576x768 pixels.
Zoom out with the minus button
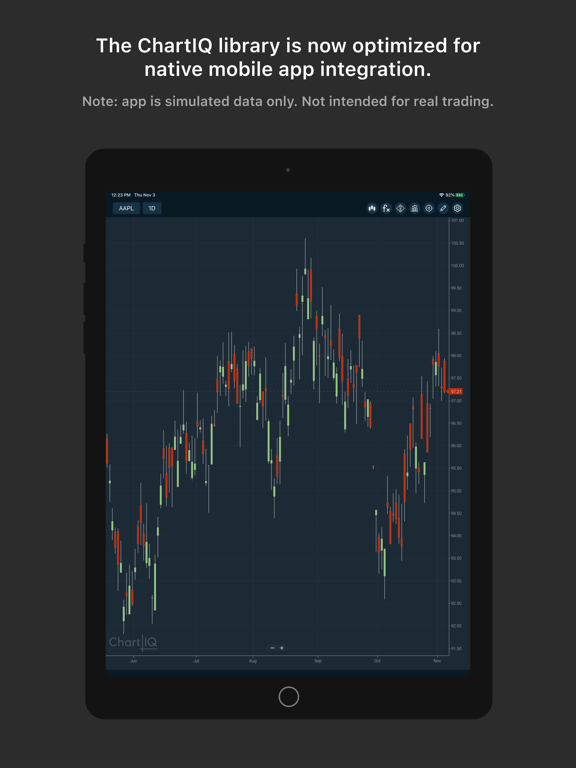[x=273, y=648]
